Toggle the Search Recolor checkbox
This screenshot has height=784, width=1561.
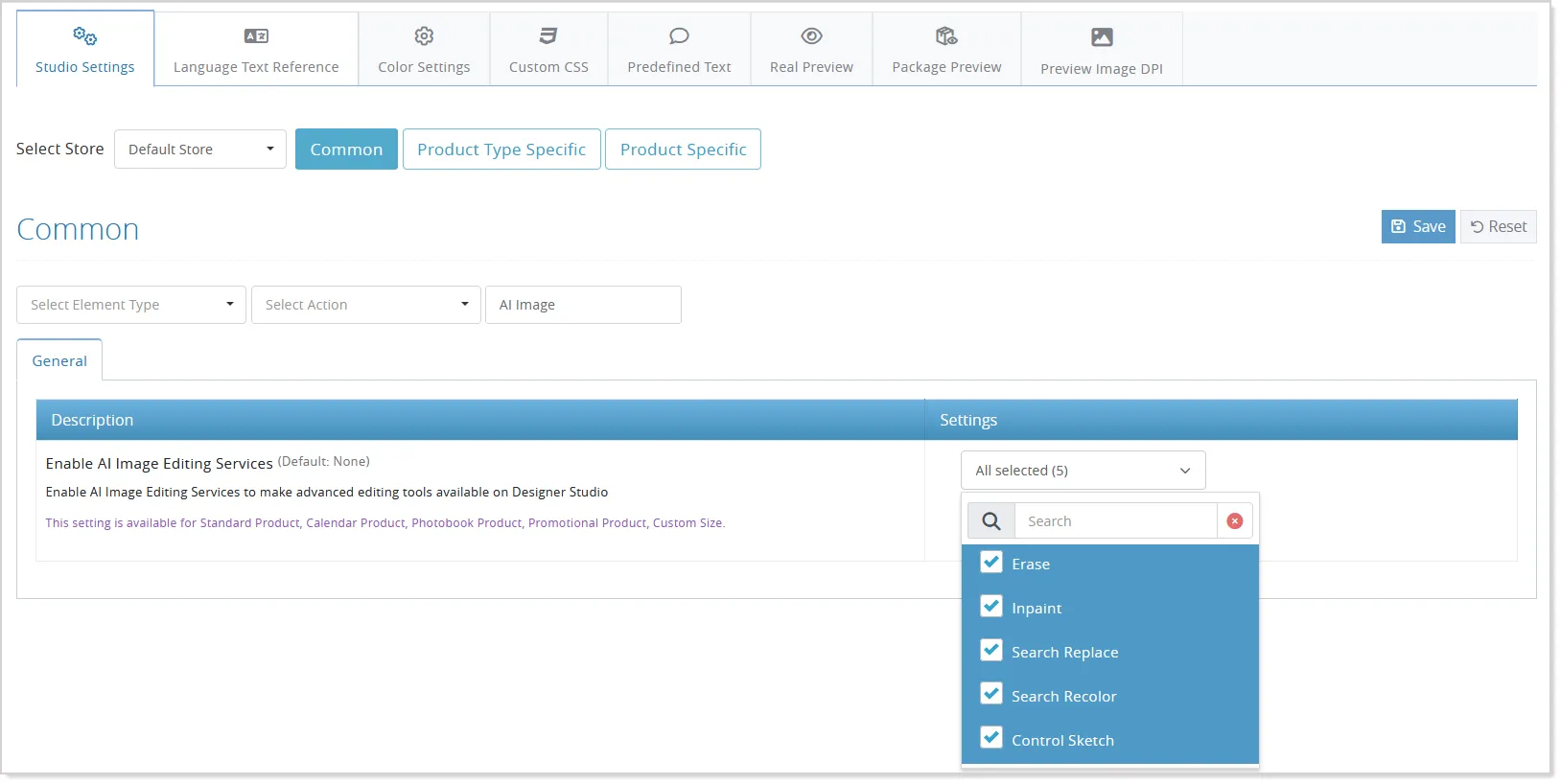[991, 694]
